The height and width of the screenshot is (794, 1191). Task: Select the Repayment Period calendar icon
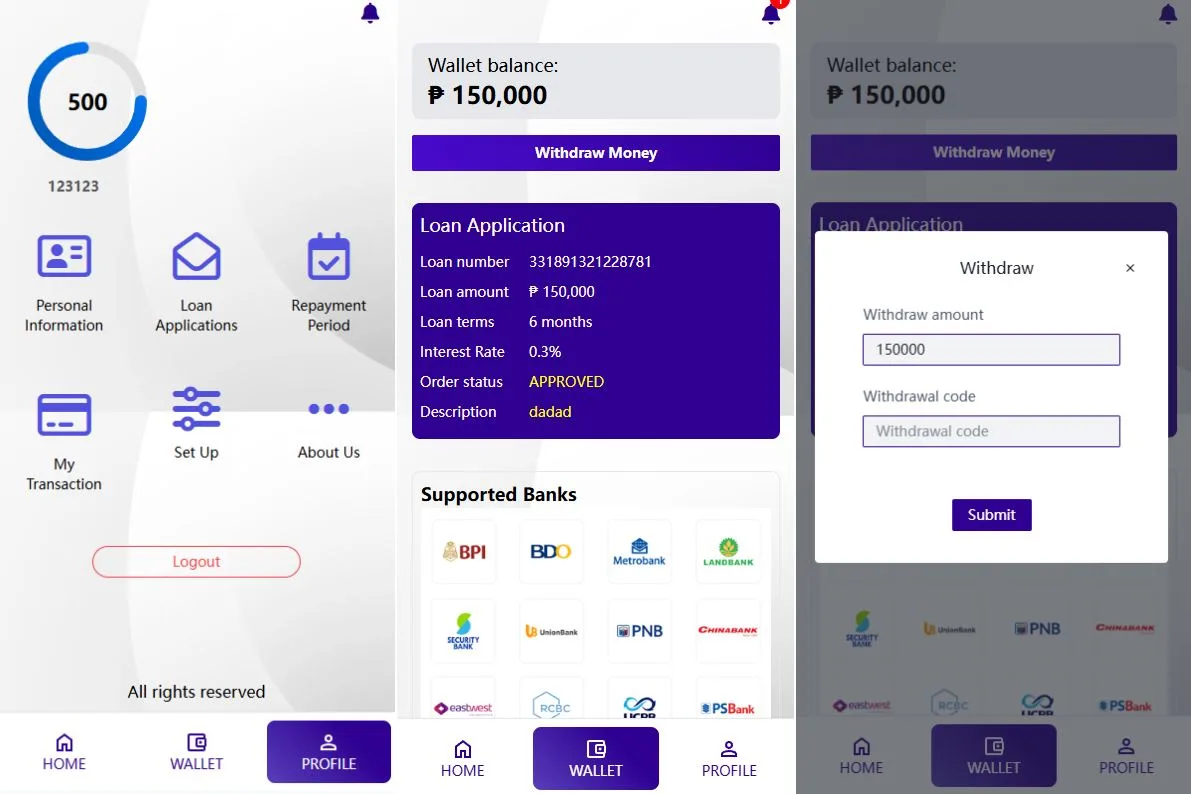[x=328, y=257]
